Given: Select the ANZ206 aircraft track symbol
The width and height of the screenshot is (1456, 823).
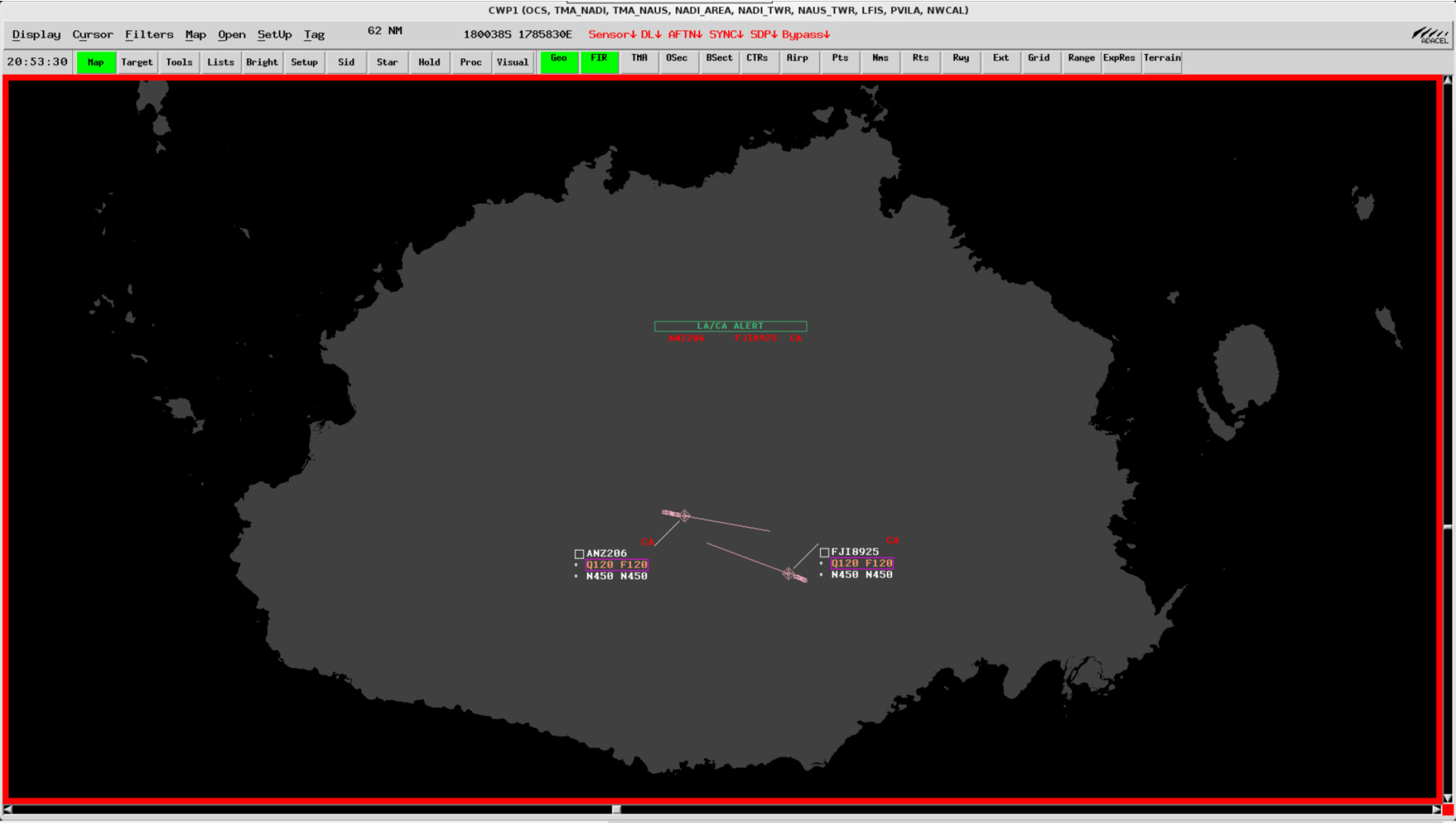Looking at the screenshot, I should (685, 516).
